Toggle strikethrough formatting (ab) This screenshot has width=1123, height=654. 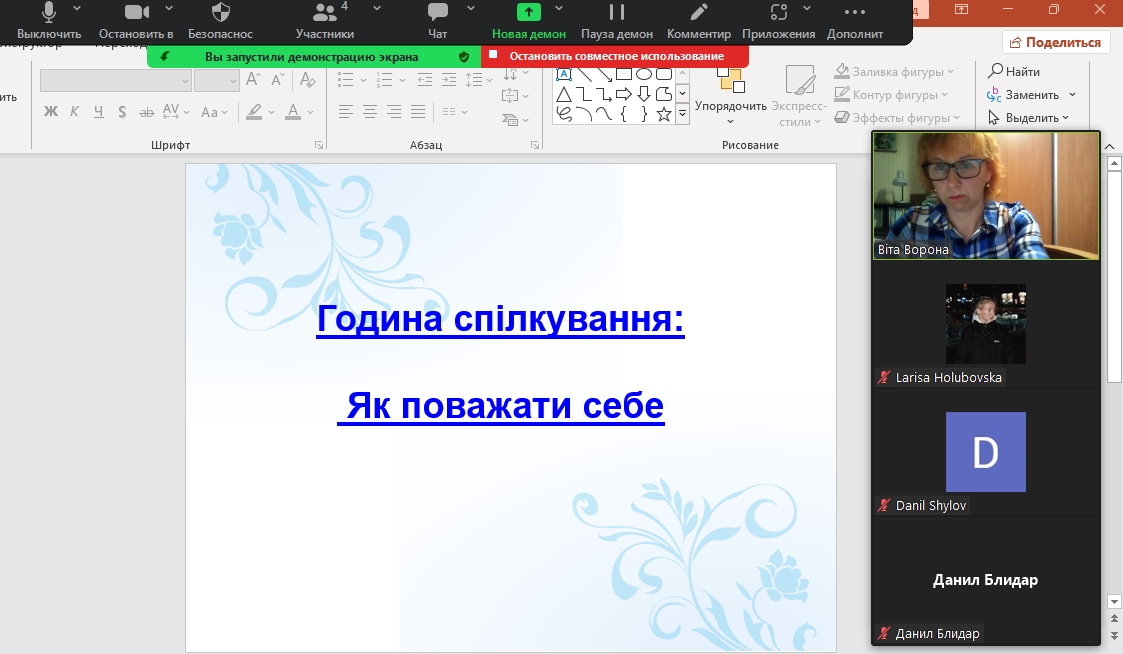click(x=146, y=112)
